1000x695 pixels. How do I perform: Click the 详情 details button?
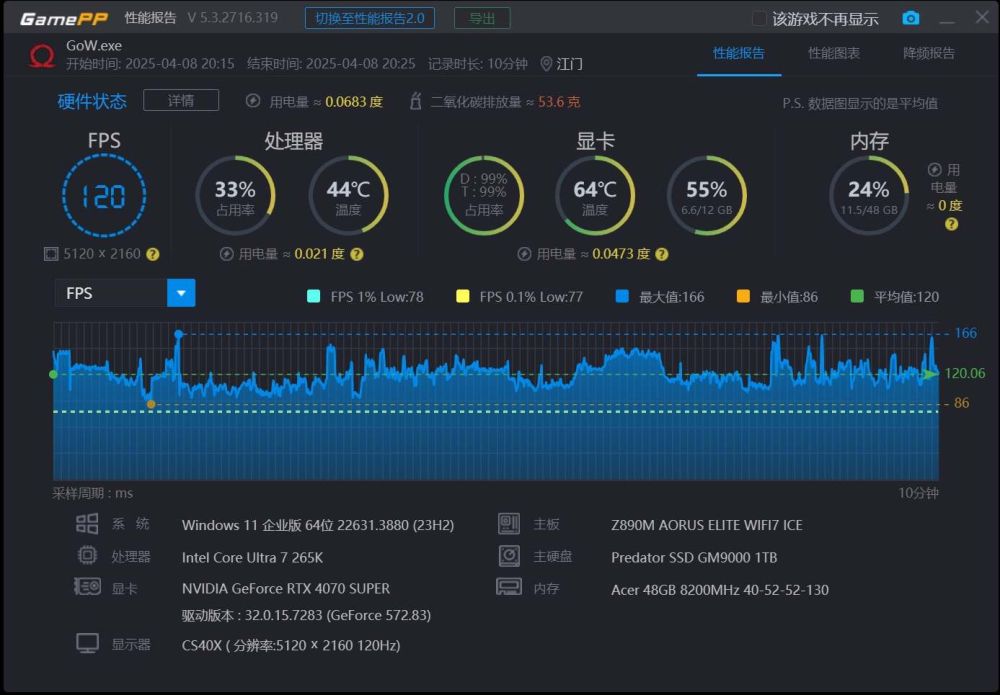(181, 101)
